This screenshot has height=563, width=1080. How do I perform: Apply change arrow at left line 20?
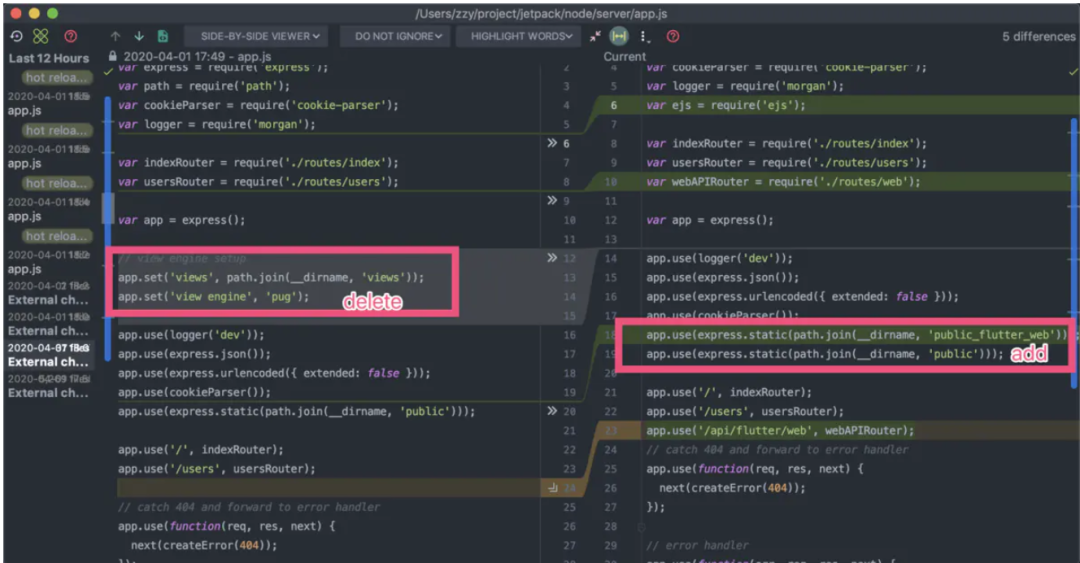pos(552,411)
